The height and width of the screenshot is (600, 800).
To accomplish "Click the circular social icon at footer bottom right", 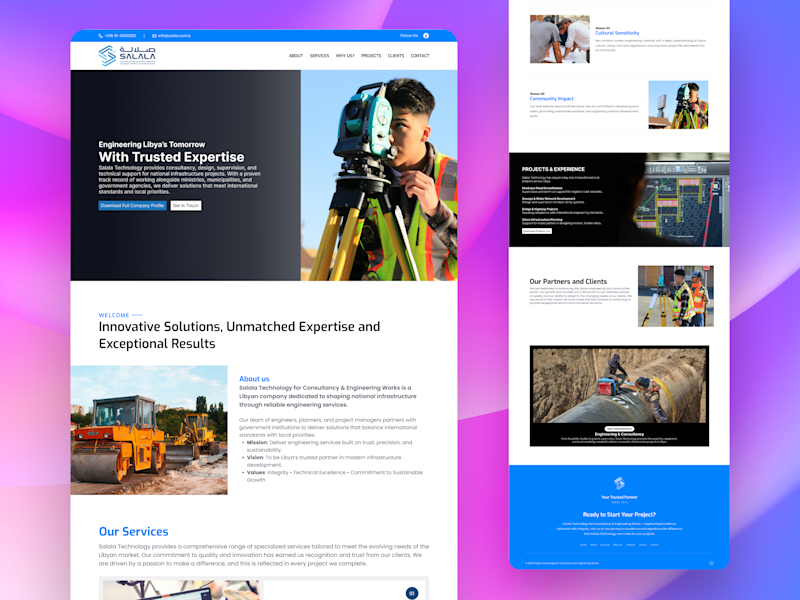I will [711, 563].
